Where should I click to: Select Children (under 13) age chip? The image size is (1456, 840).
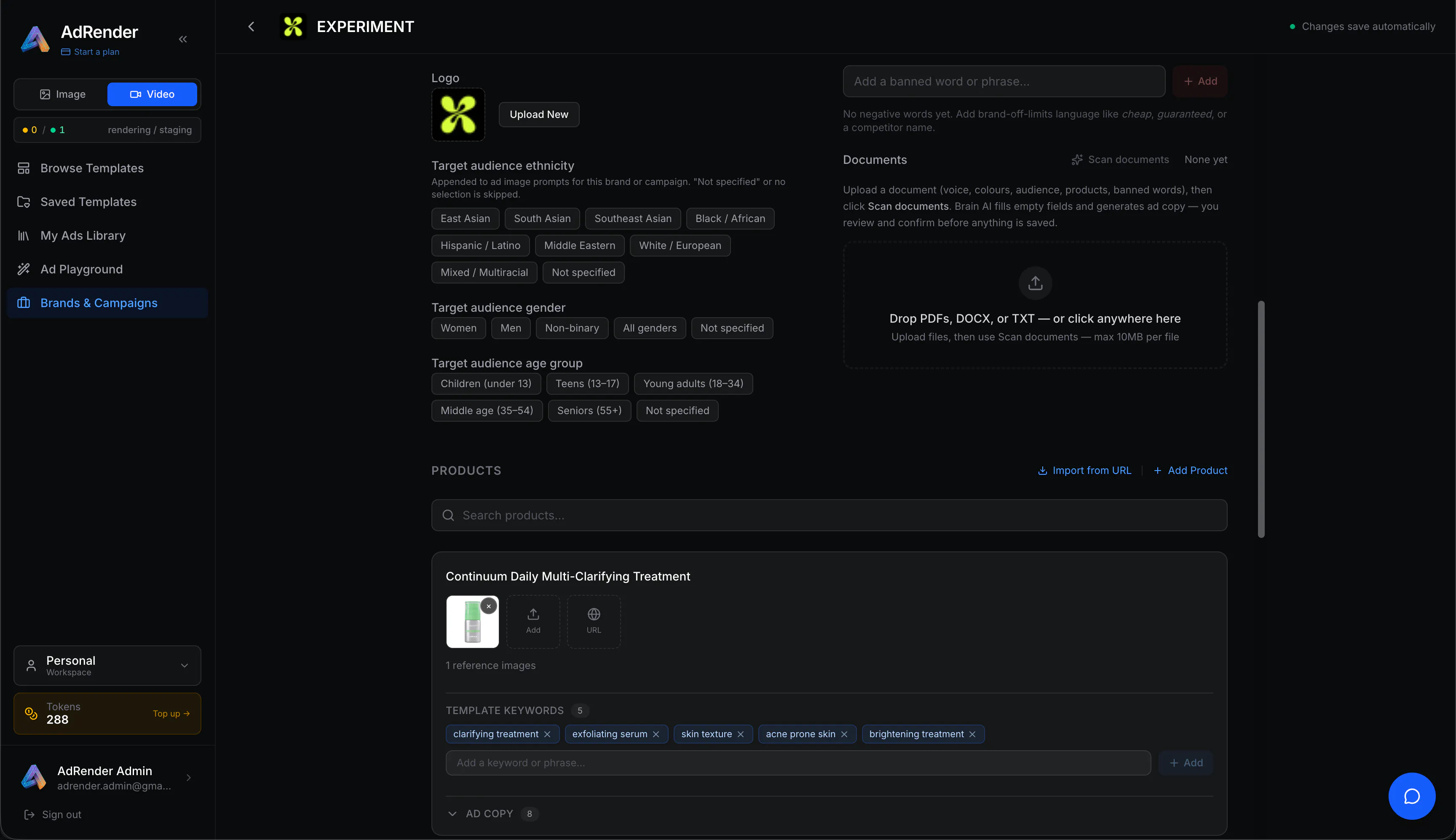tap(486, 384)
